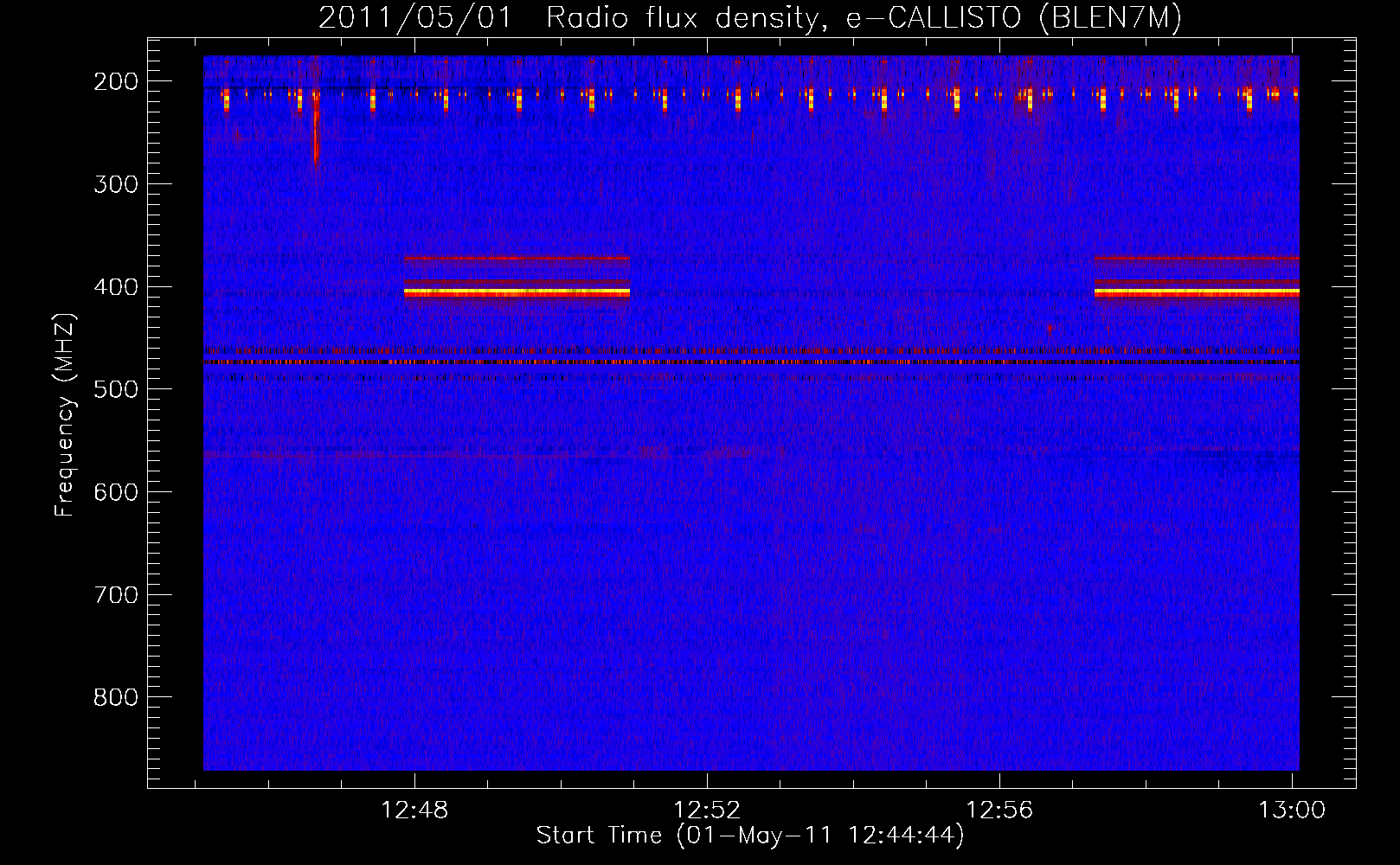Viewport: 1400px width, 865px height.
Task: Click the 12:48 time tick label
Action: click(x=414, y=811)
